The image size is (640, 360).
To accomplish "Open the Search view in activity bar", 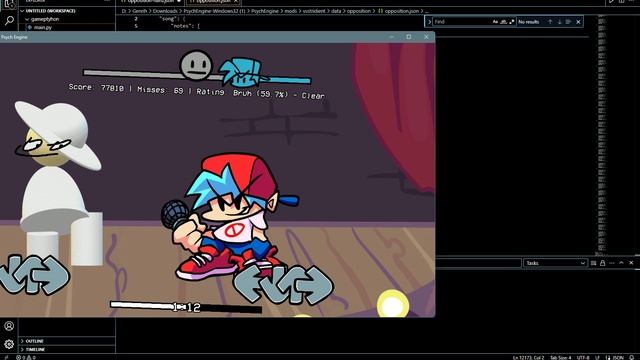I will point(9,20).
